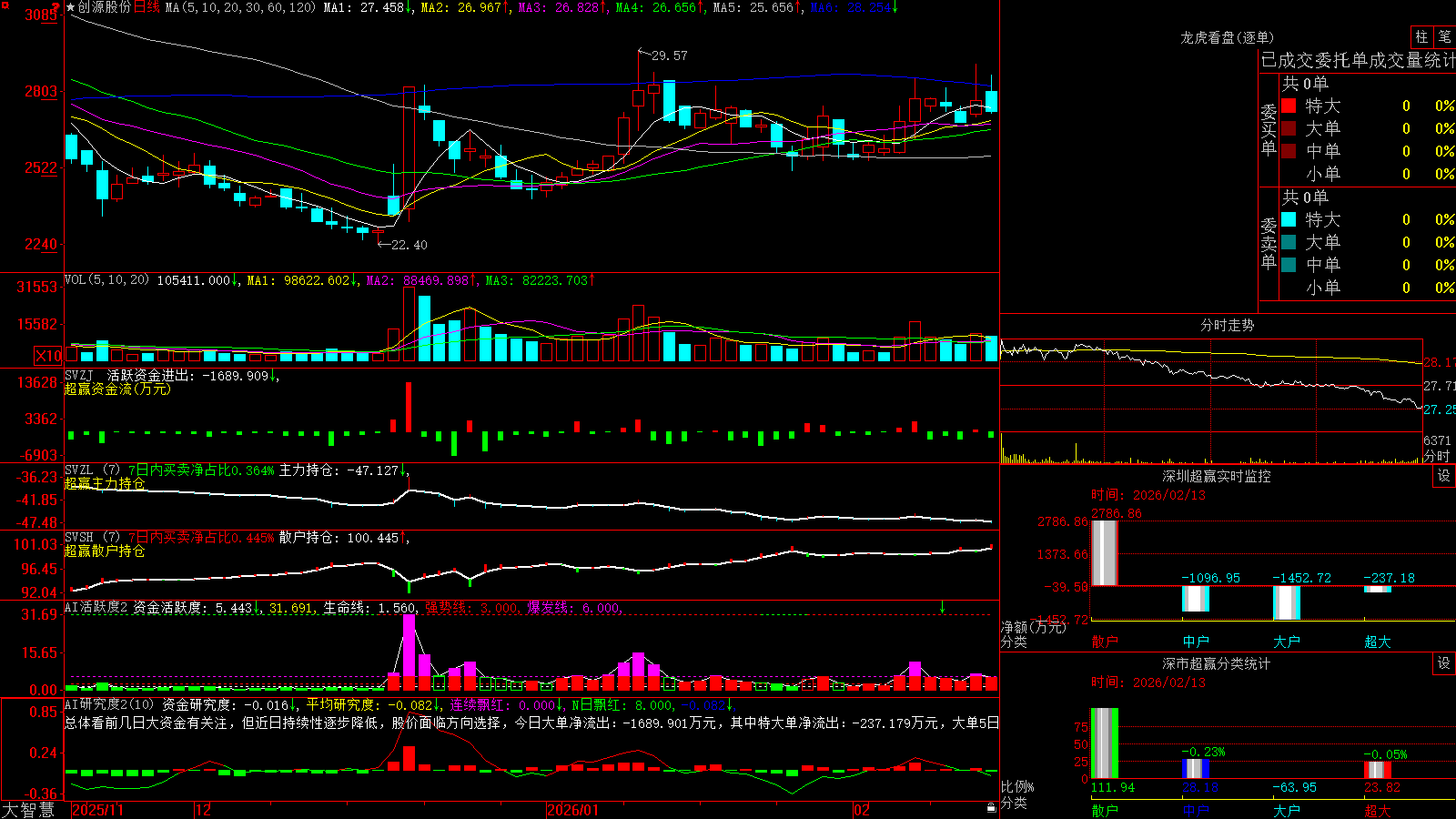Click the MA(5,10,20,30,60,120) parameter label
The width and height of the screenshot is (1456, 819).
(x=241, y=7)
